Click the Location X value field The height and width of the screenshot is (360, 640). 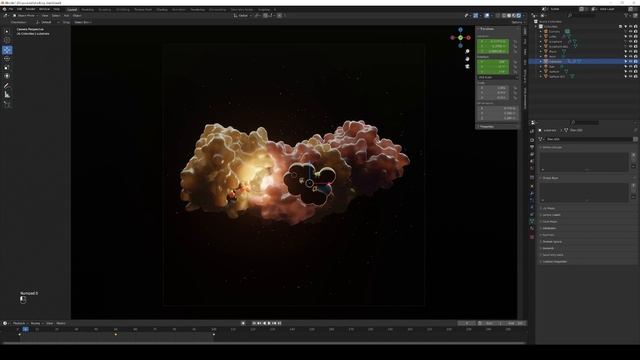click(x=493, y=41)
